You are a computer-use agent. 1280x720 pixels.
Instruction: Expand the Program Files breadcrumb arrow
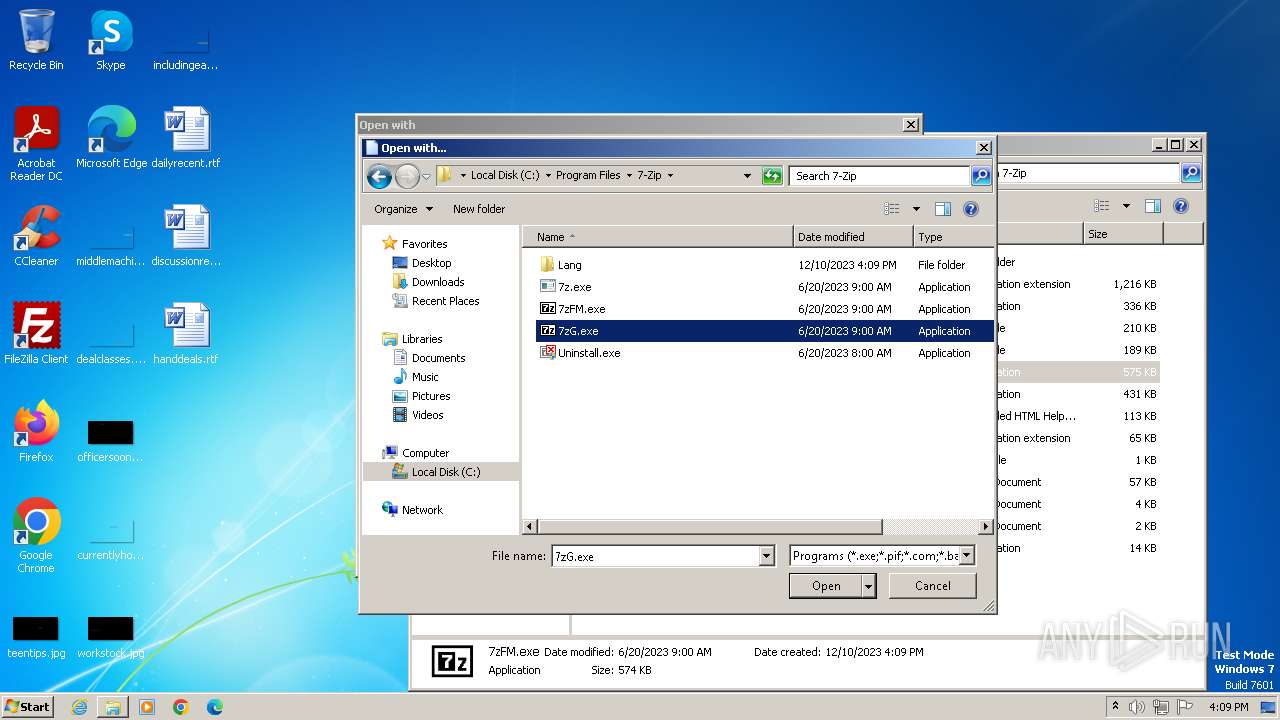point(629,175)
